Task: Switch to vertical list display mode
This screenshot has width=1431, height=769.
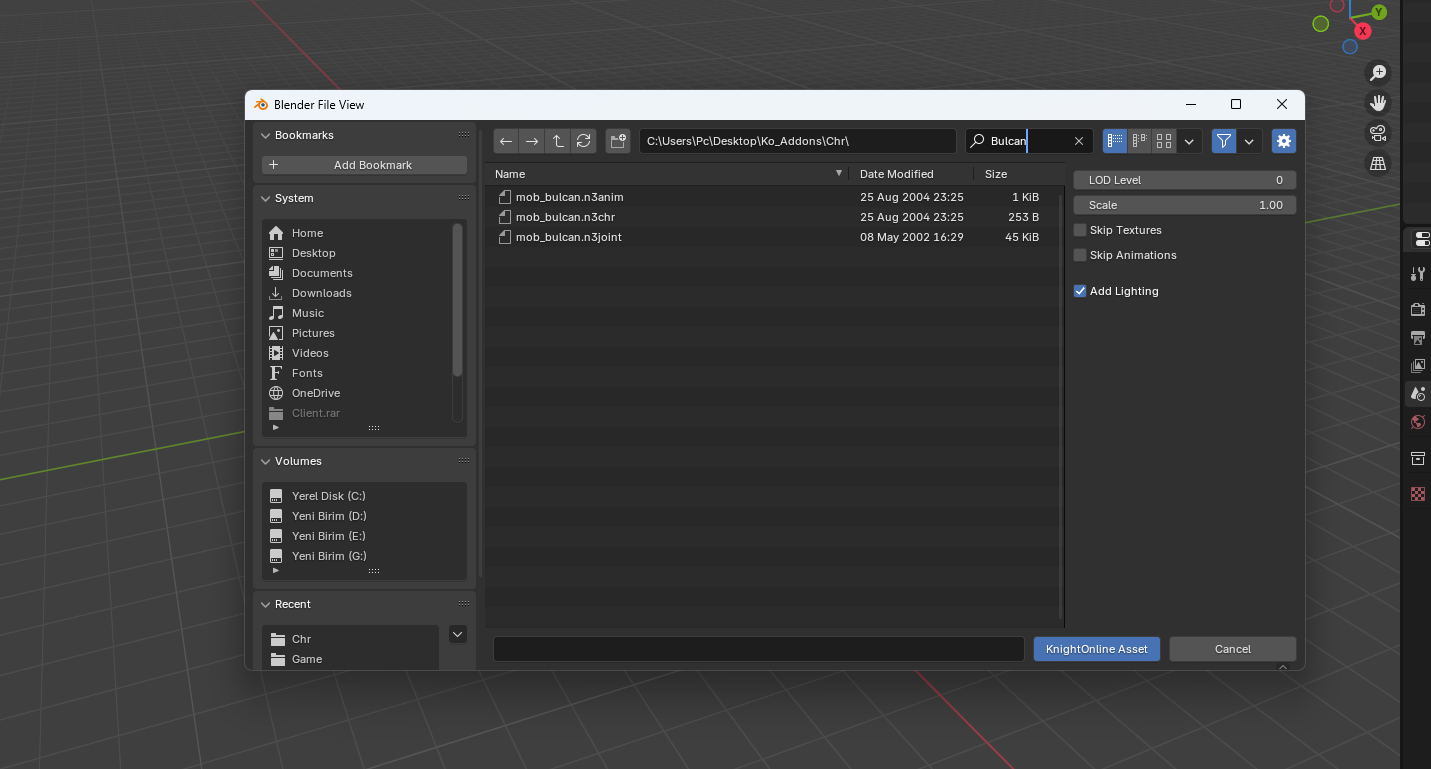Action: 1115,141
